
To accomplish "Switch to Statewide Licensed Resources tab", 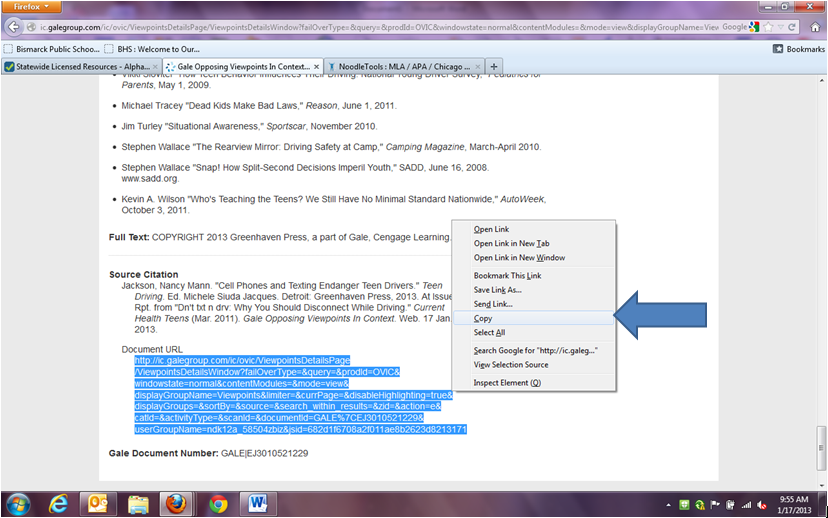I will [82, 67].
